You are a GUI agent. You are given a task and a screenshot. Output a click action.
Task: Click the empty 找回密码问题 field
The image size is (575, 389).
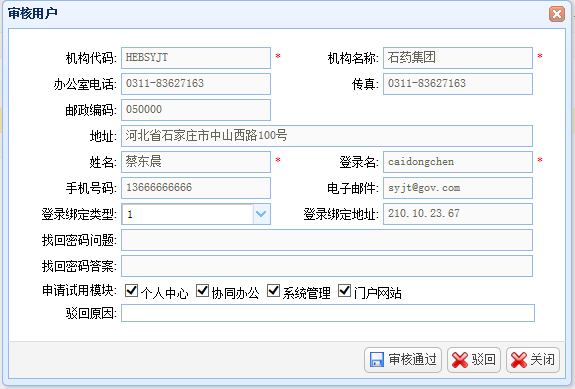[x=327, y=240]
